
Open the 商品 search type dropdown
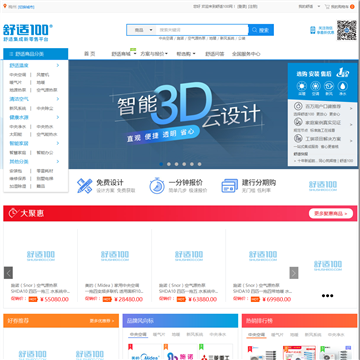[x=142, y=30]
